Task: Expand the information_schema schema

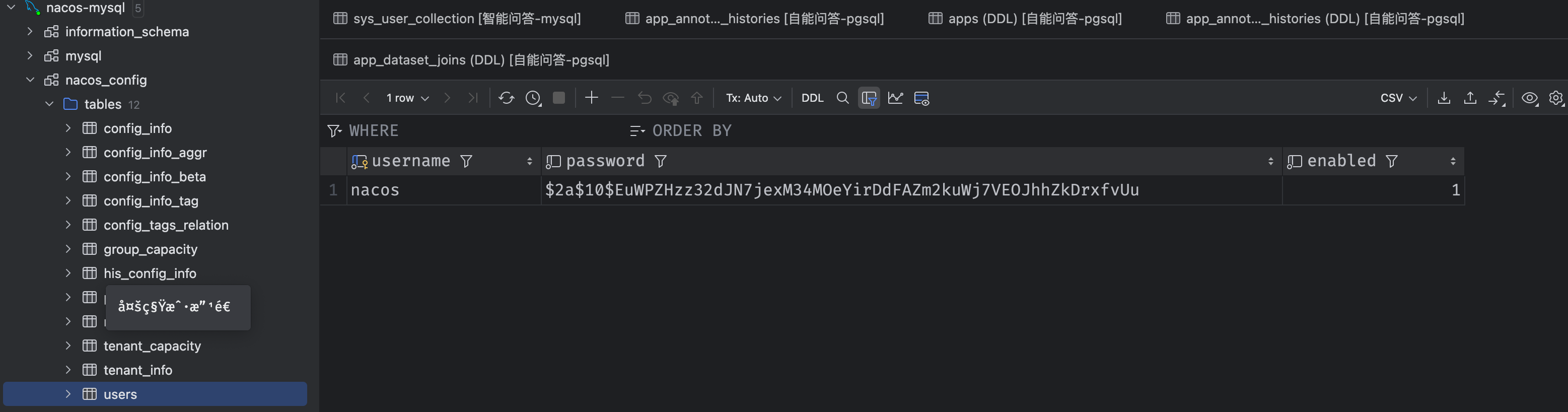Action: click(x=30, y=31)
